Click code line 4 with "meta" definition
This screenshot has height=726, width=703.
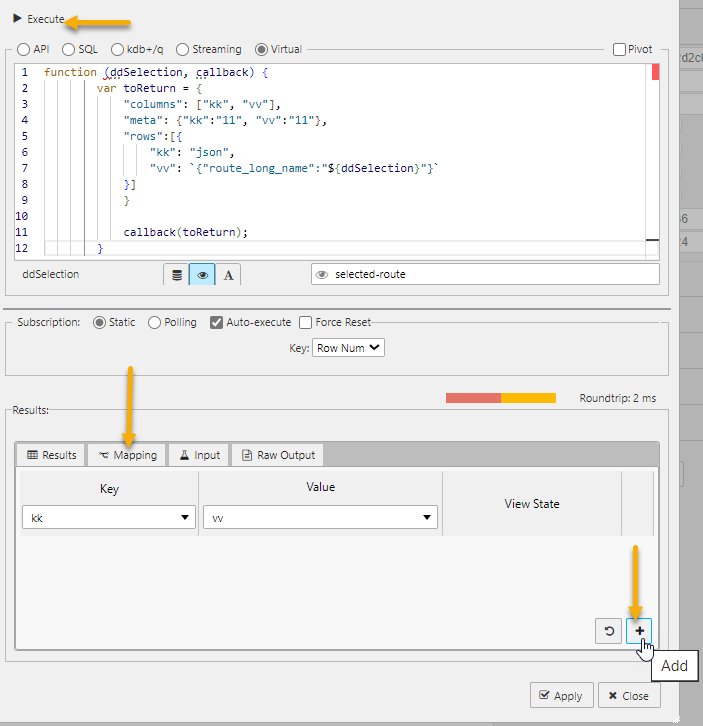(225, 120)
